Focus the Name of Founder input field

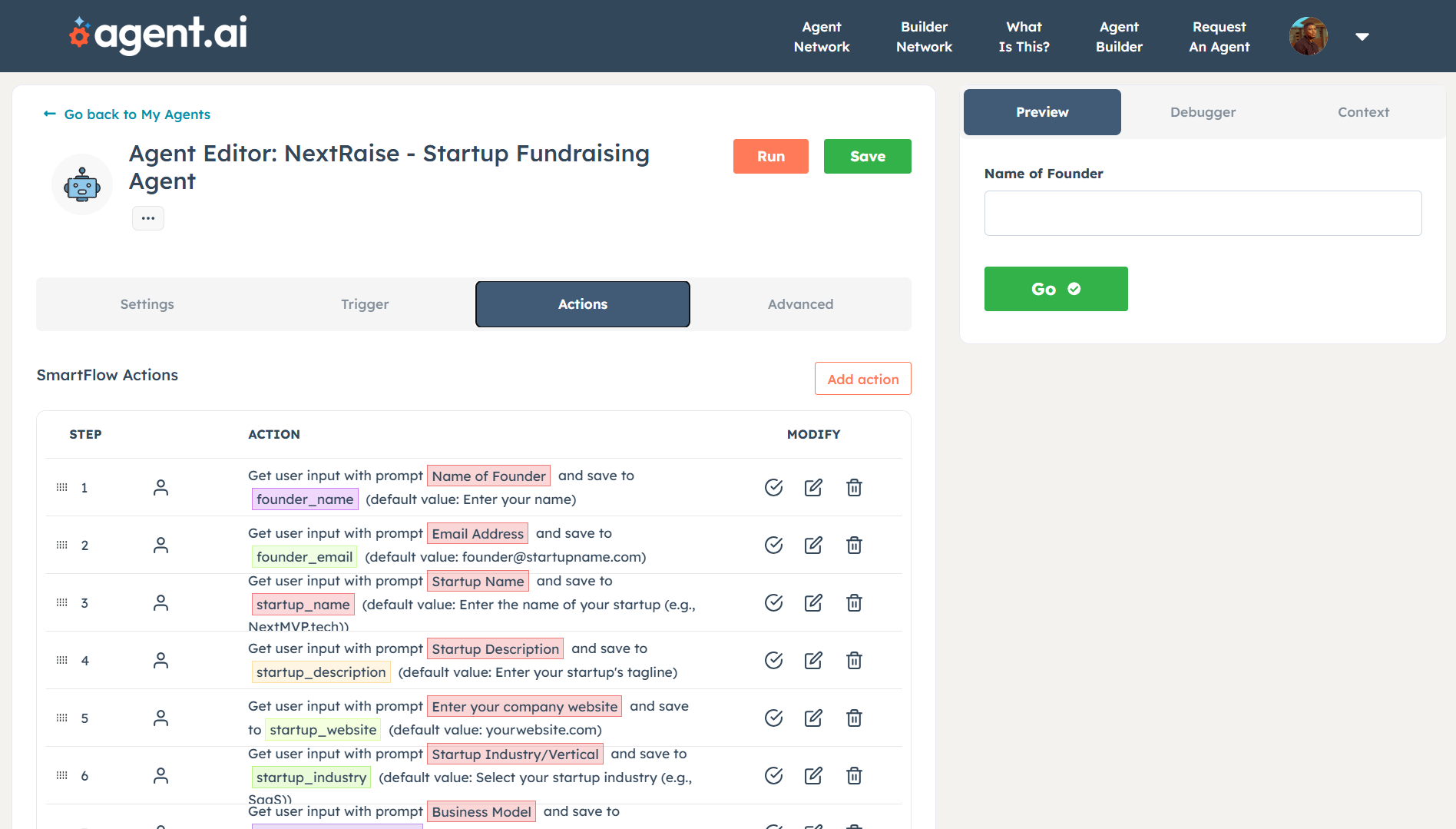(1203, 213)
